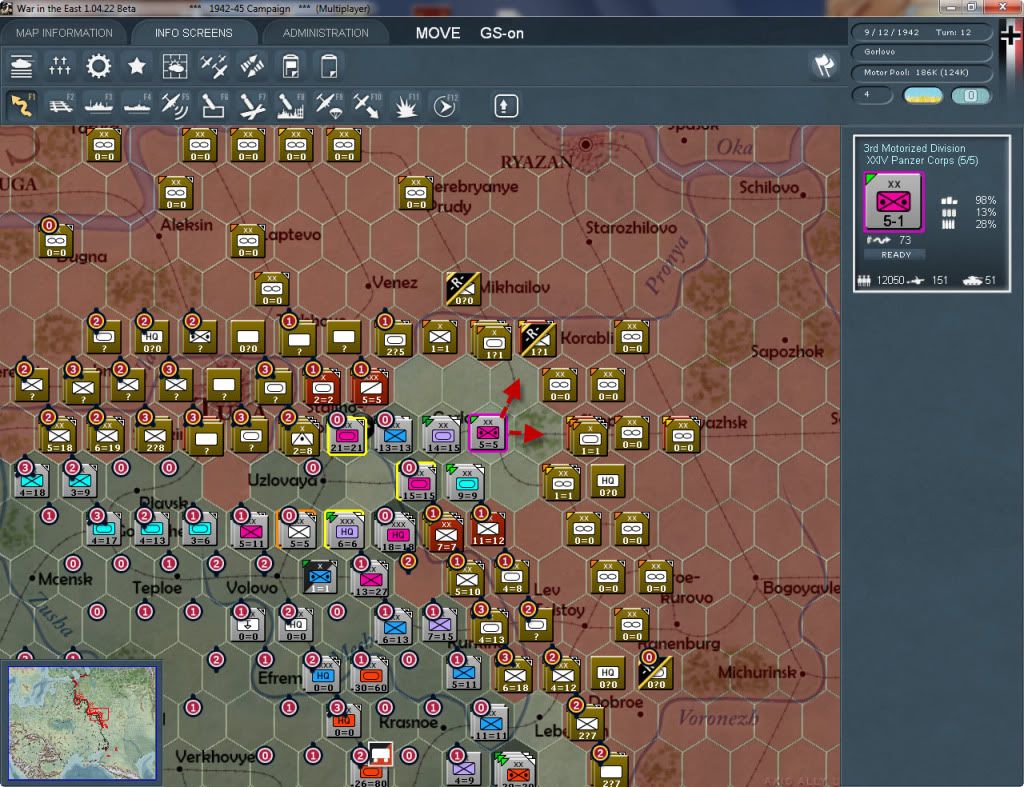This screenshot has width=1024, height=787.
Task: Select the F2 rail movement mode
Action: coord(61,105)
